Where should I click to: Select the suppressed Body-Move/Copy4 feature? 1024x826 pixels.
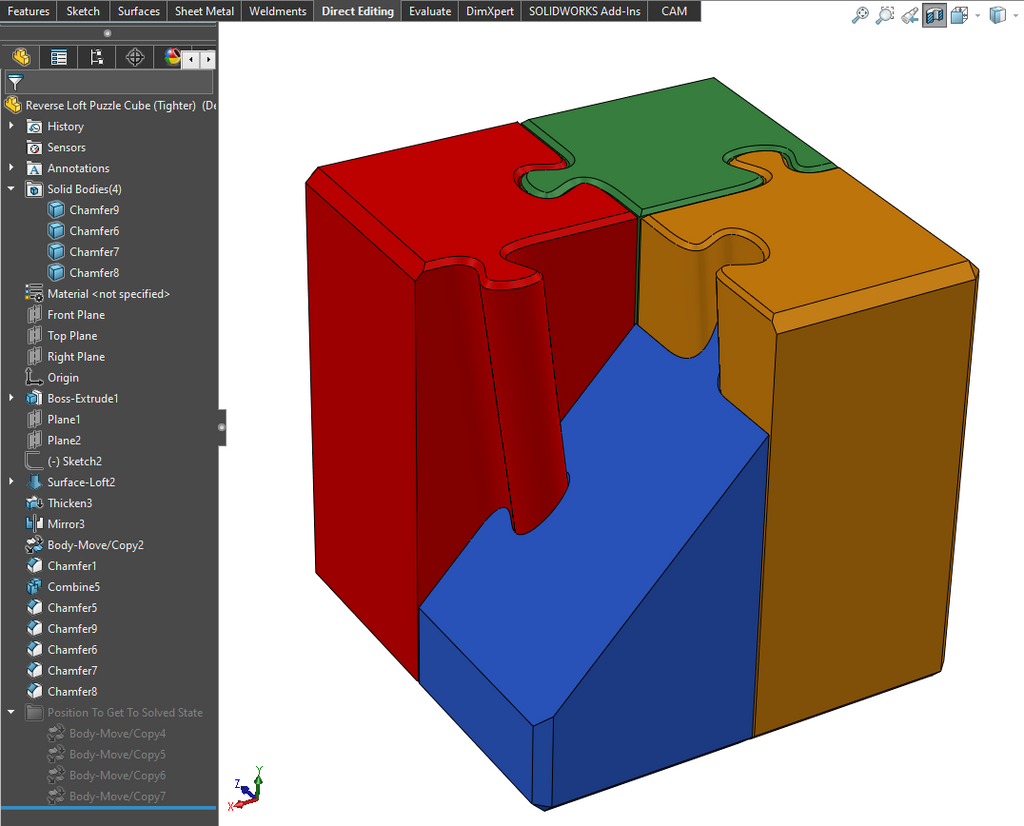(106, 733)
